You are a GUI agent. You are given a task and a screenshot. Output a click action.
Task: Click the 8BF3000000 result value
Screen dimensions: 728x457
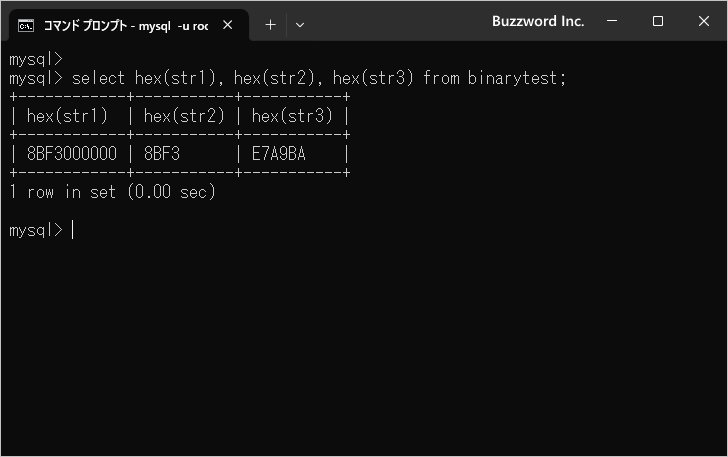pyautogui.click(x=72, y=154)
